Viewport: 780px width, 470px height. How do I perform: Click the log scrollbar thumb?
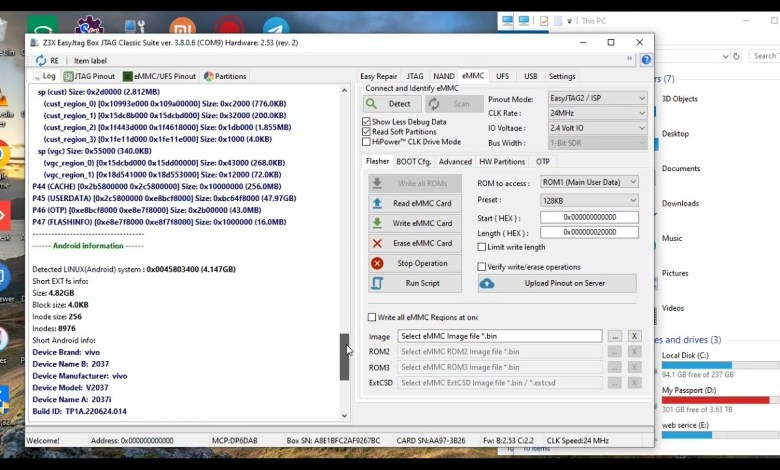344,357
